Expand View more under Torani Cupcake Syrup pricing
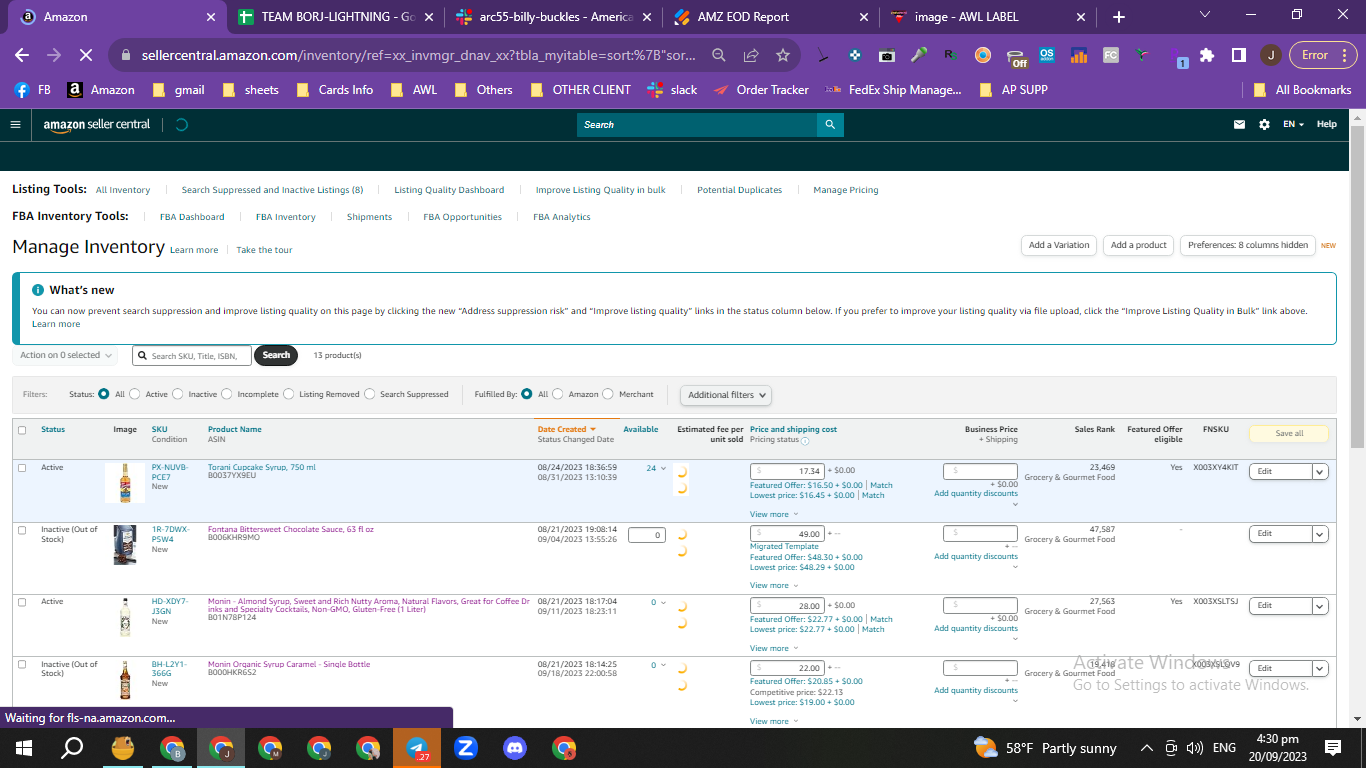1366x768 pixels. 773,514
